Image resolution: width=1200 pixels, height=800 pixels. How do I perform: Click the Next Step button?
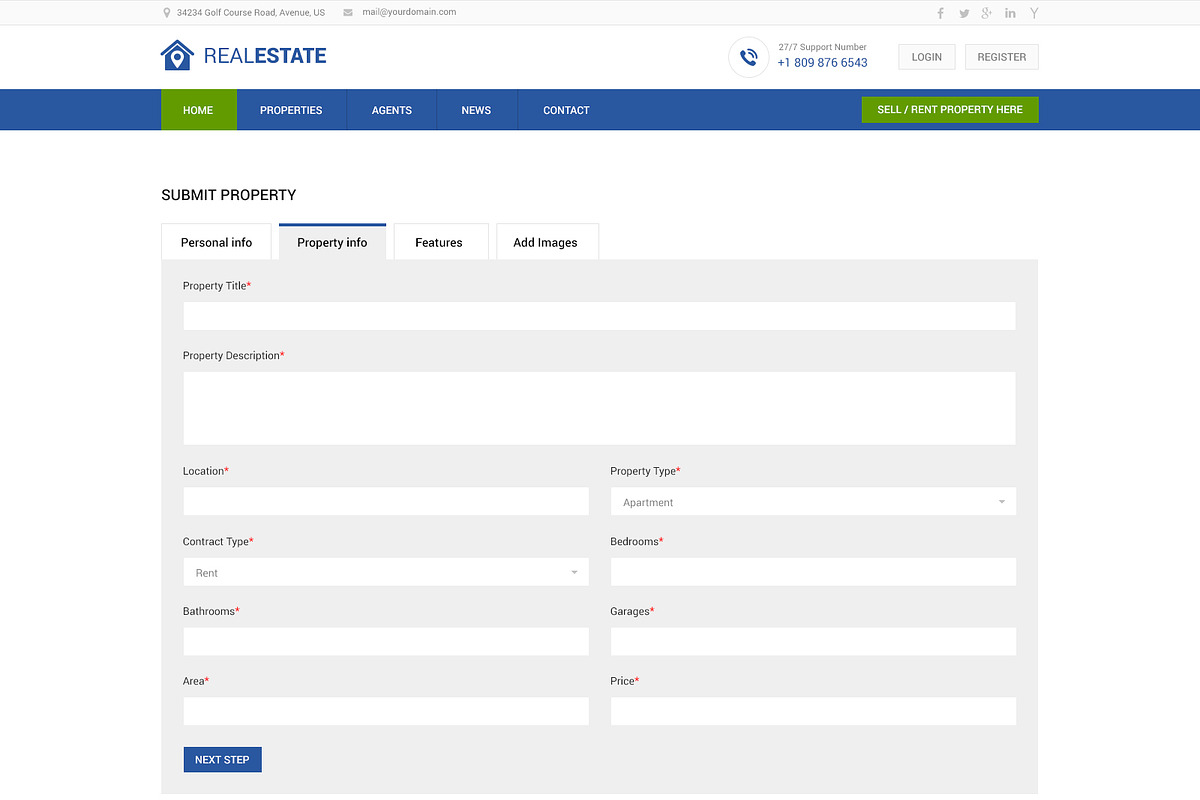222,760
